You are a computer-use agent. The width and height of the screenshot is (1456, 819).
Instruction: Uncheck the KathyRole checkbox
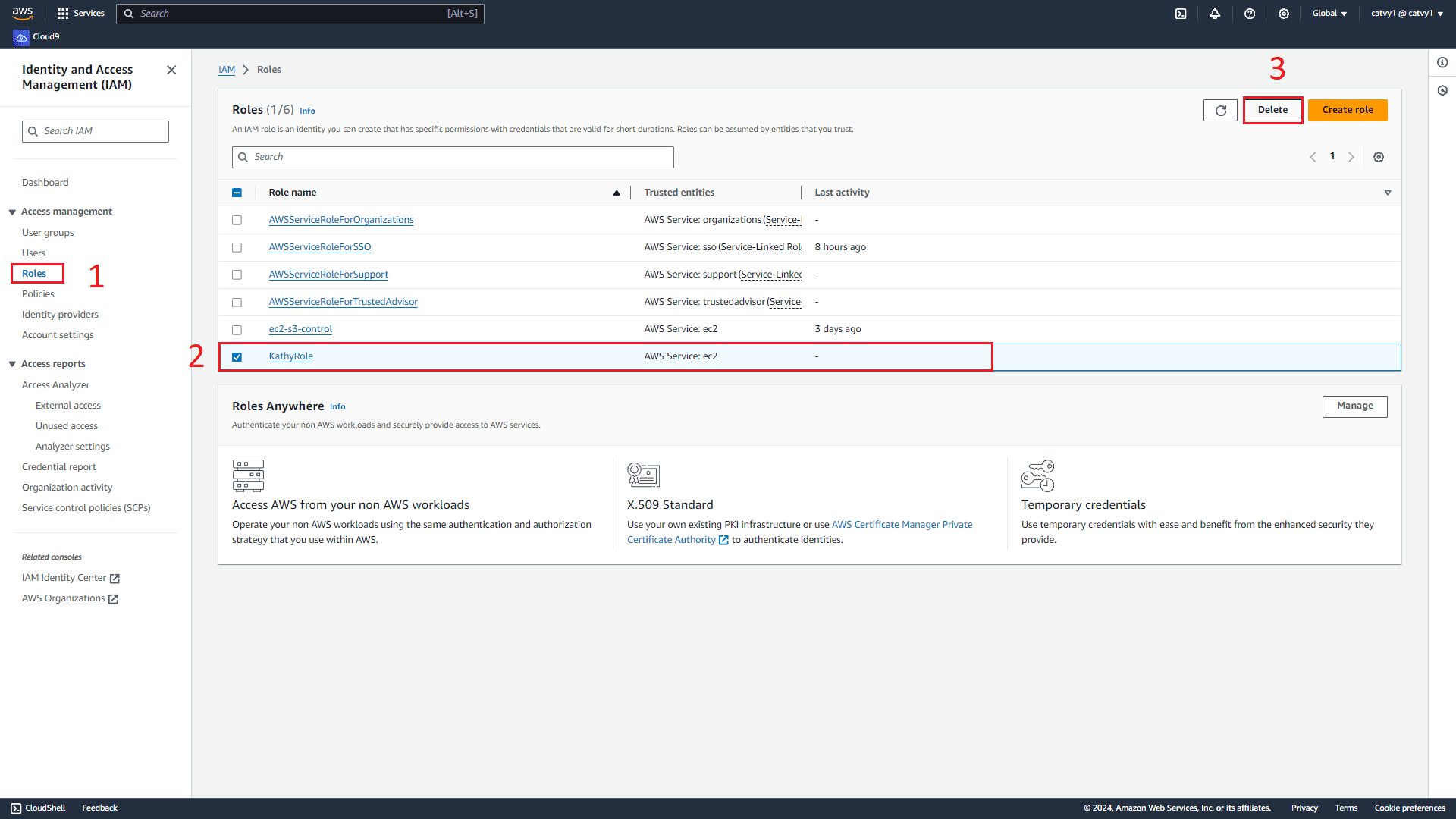pos(237,356)
